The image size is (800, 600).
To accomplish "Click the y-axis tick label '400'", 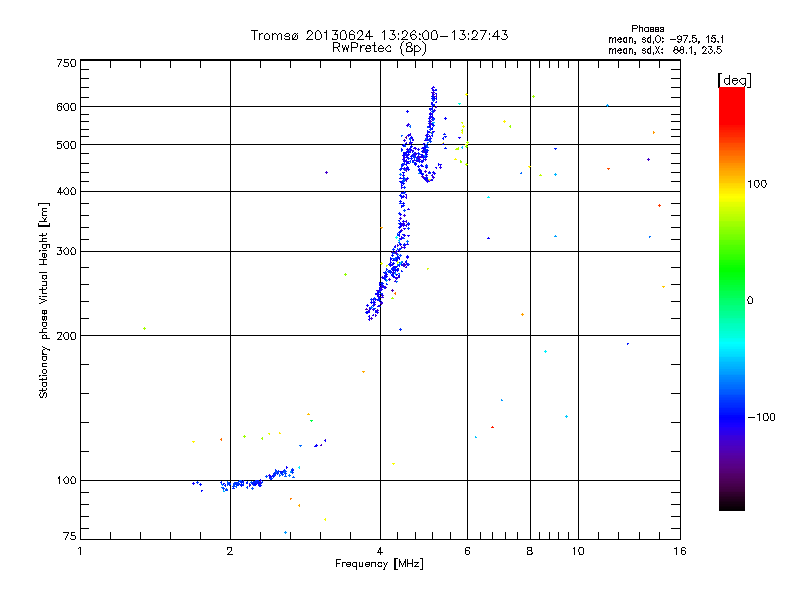I will click(66, 192).
